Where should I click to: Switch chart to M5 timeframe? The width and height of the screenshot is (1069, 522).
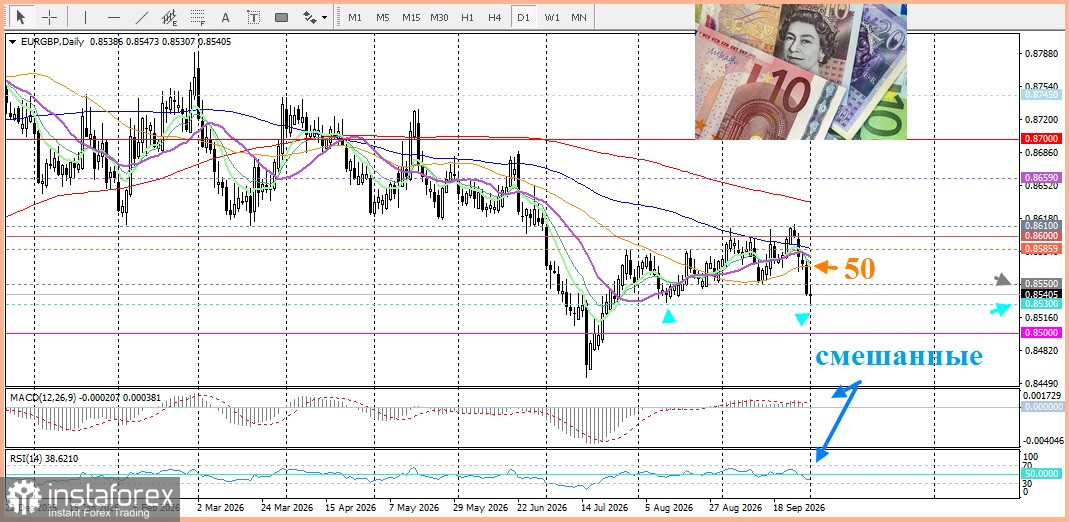(382, 17)
